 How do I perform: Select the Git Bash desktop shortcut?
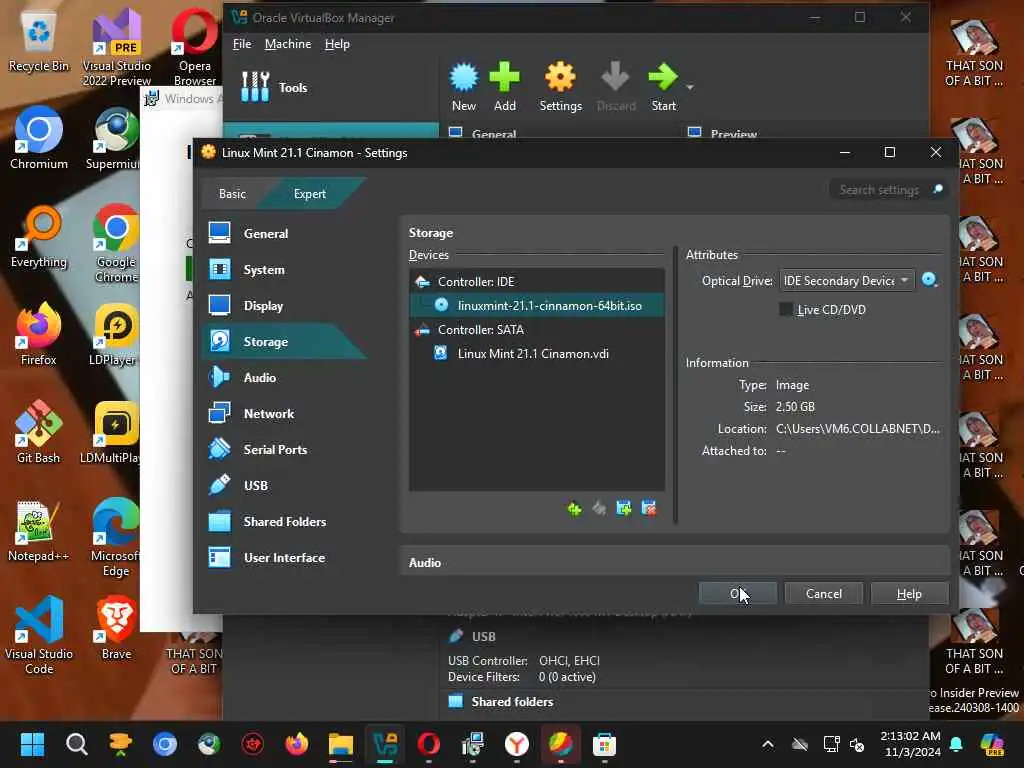click(39, 432)
